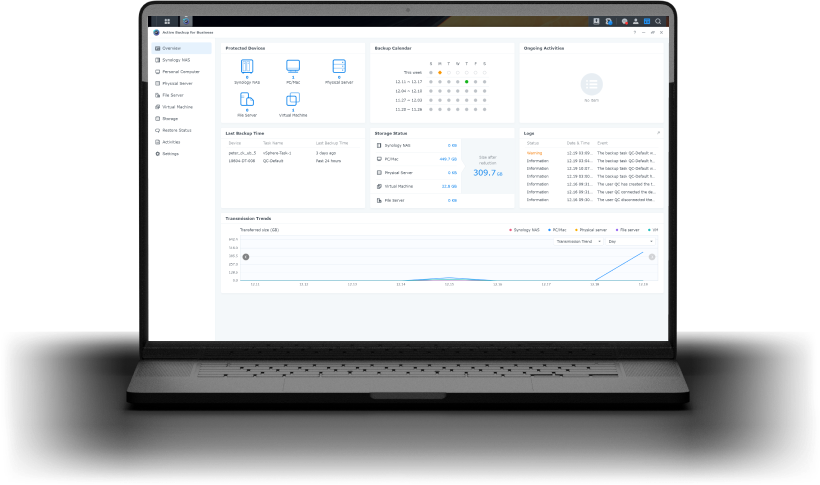The height and width of the screenshot is (485, 820).
Task: Toggle the Synology NAS legend in Transmission Trends
Action: [527, 229]
